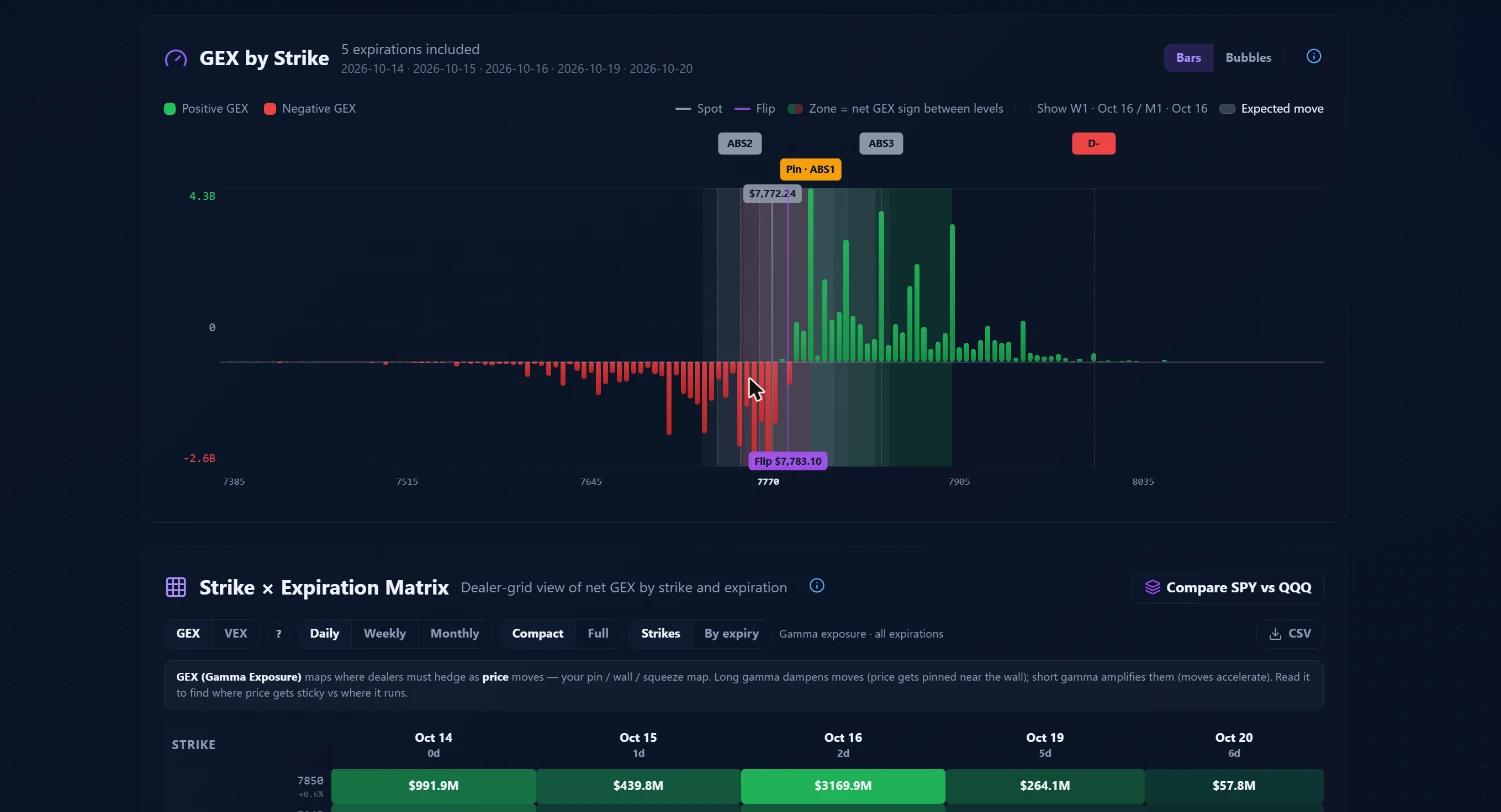Click the GEX by Strike gauge icon

point(176,58)
